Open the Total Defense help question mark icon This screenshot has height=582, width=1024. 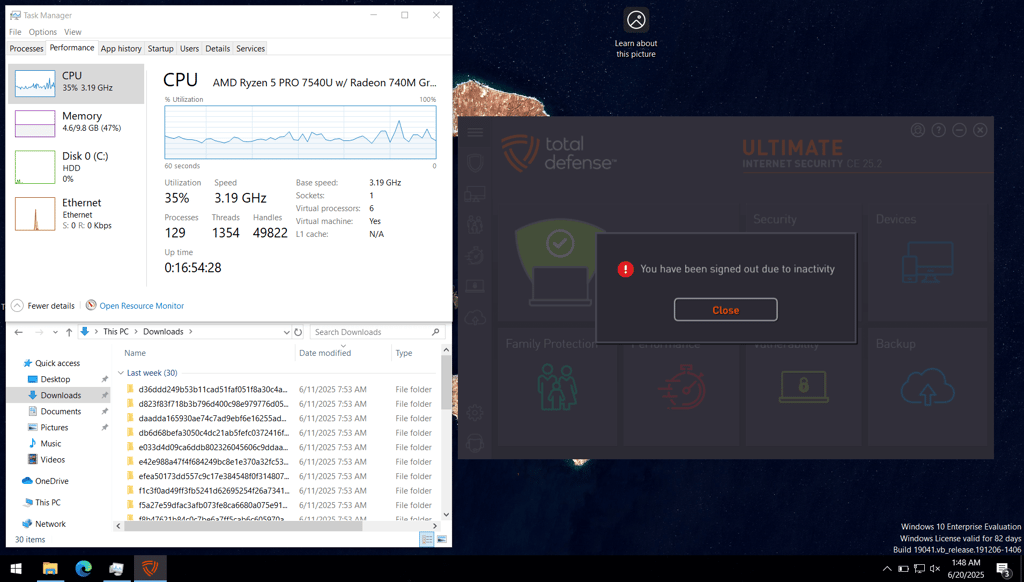coord(938,130)
